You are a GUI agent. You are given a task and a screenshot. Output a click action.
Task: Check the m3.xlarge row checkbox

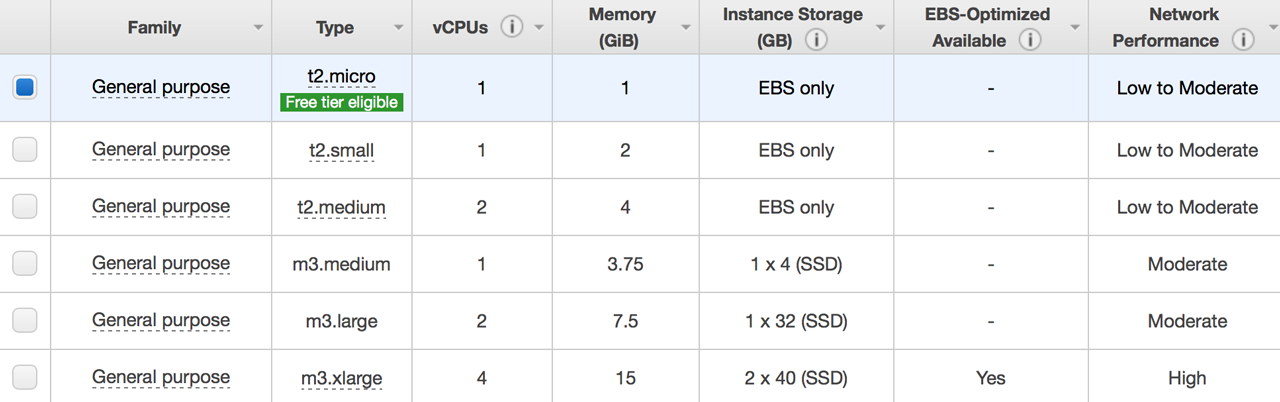(25, 378)
